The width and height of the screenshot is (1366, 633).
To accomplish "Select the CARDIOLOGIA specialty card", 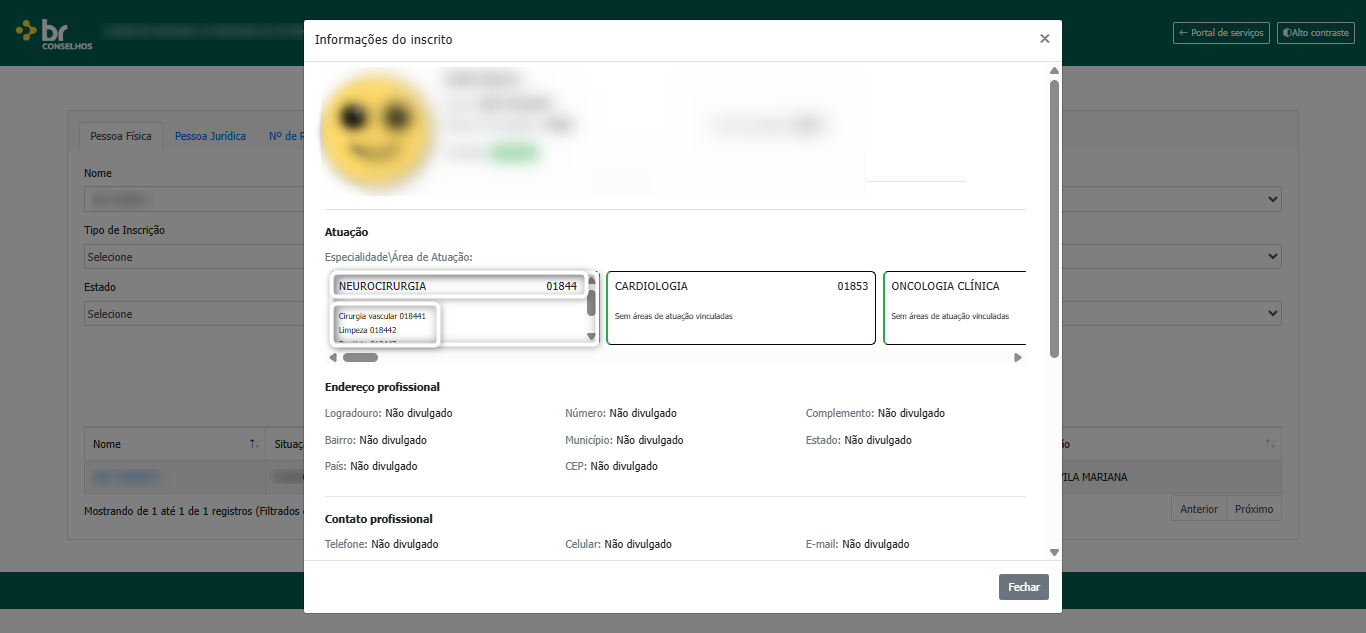I will tap(741, 308).
